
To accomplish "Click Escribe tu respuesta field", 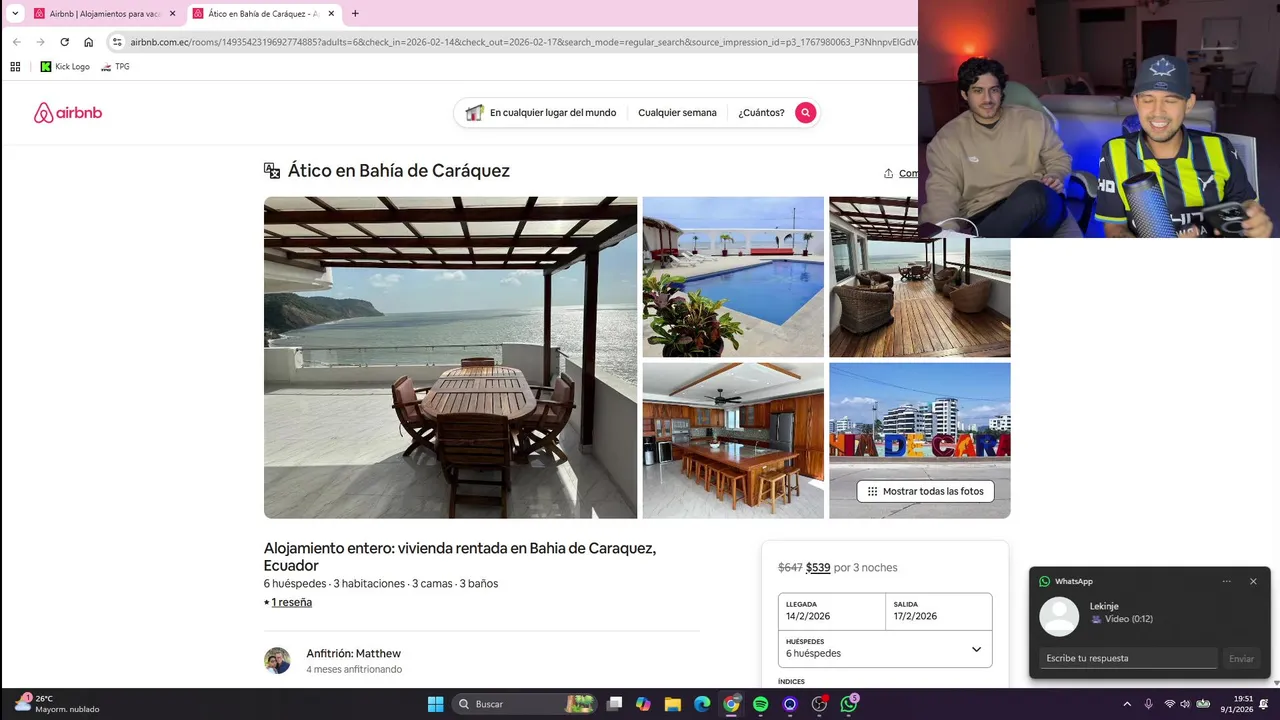I will click(1130, 658).
